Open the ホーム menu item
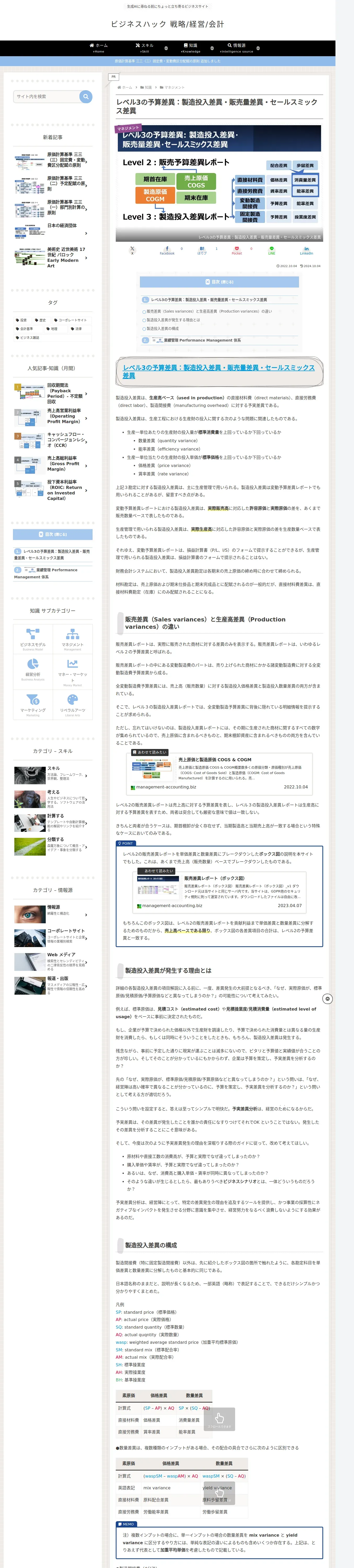354x1568 pixels. tap(98, 48)
